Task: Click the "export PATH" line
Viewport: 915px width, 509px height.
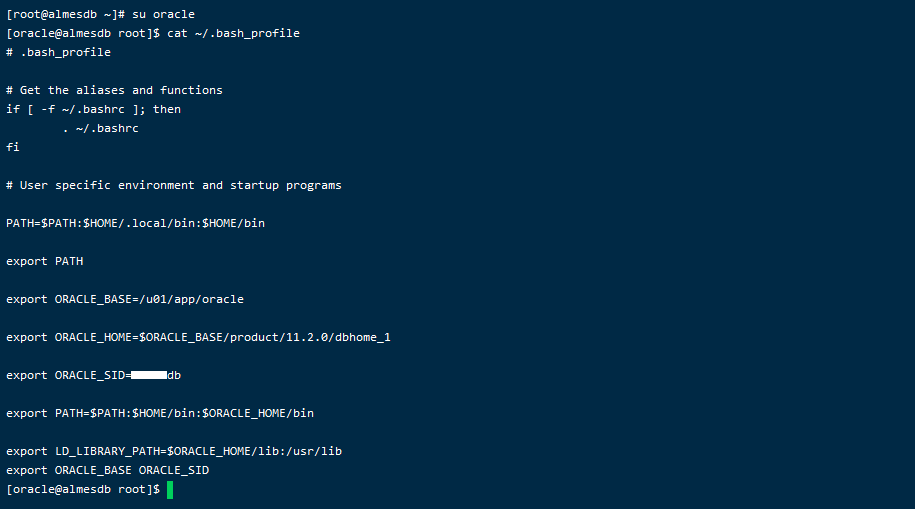Action: (45, 261)
